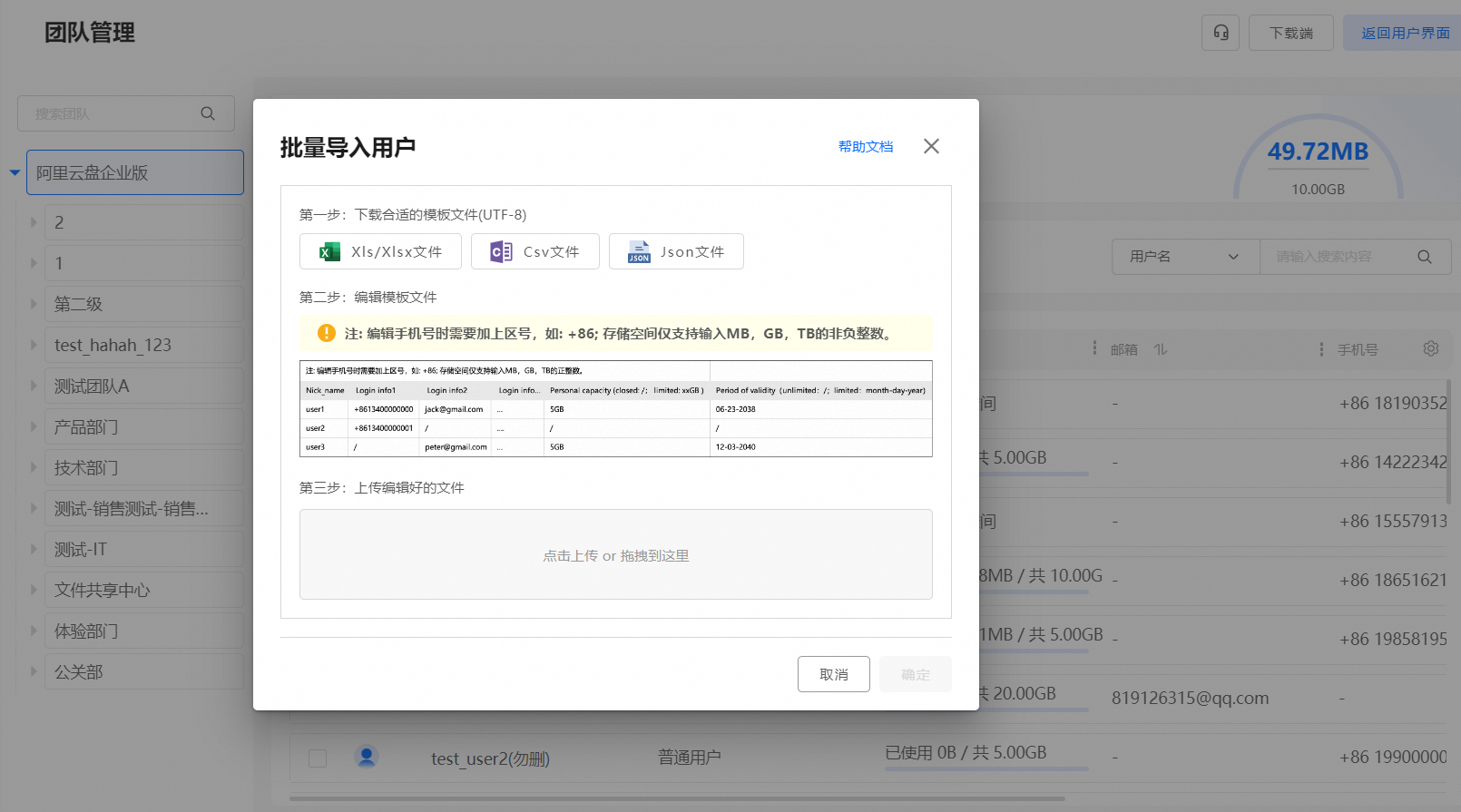Click 已使用 0B / 共 5.00GB storage text

coord(966,752)
